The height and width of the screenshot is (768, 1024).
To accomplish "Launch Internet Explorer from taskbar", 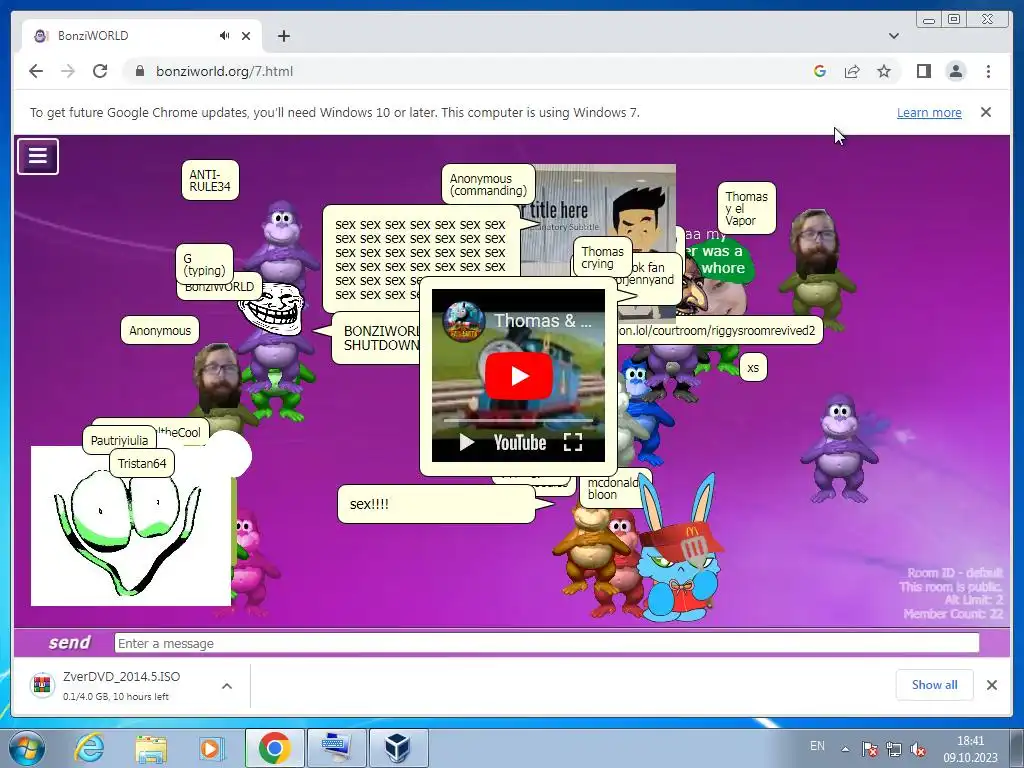I will 89,748.
